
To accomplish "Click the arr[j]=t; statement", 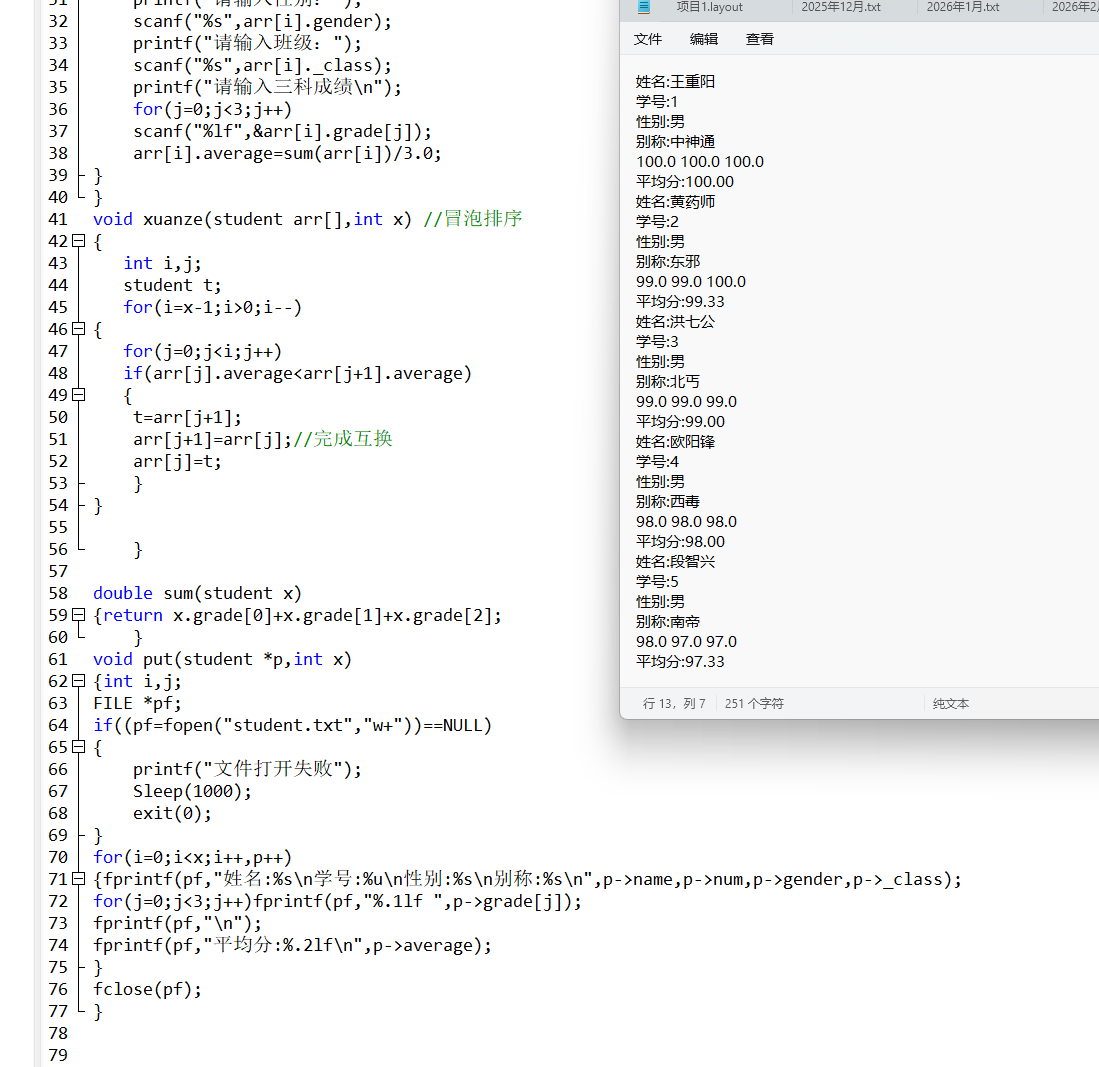I will pos(177,461).
